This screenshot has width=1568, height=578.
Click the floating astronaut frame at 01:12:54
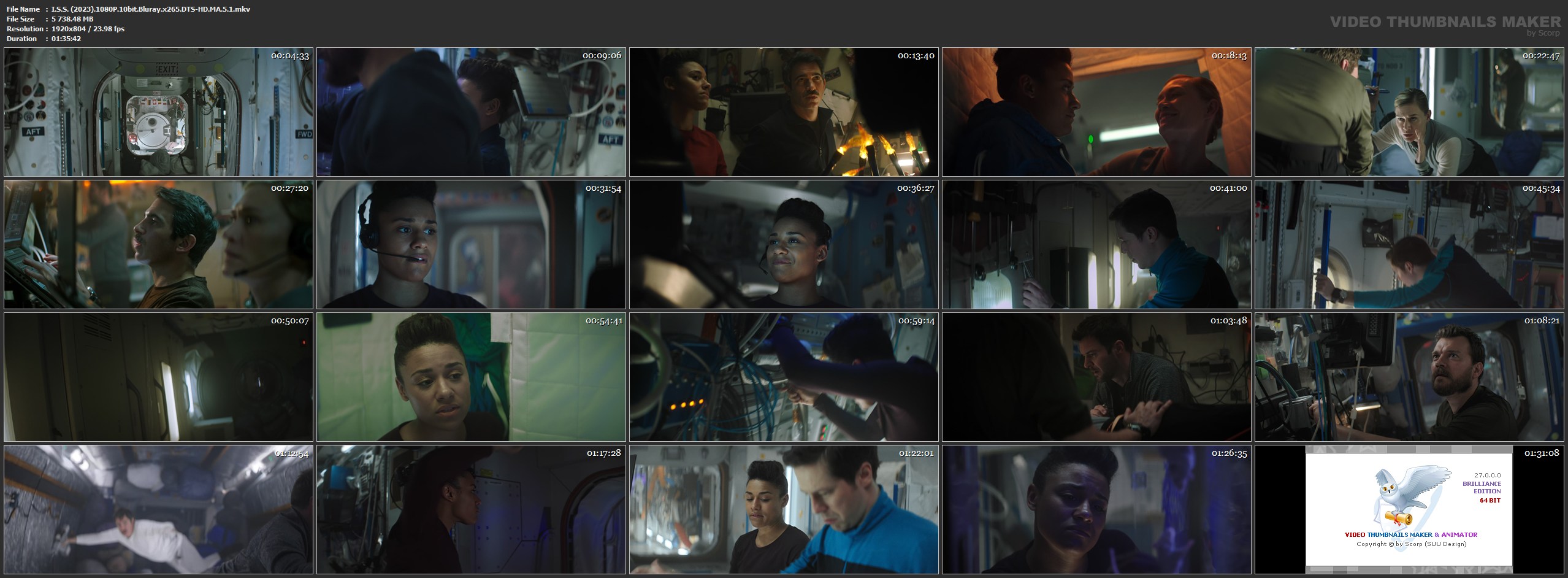158,509
